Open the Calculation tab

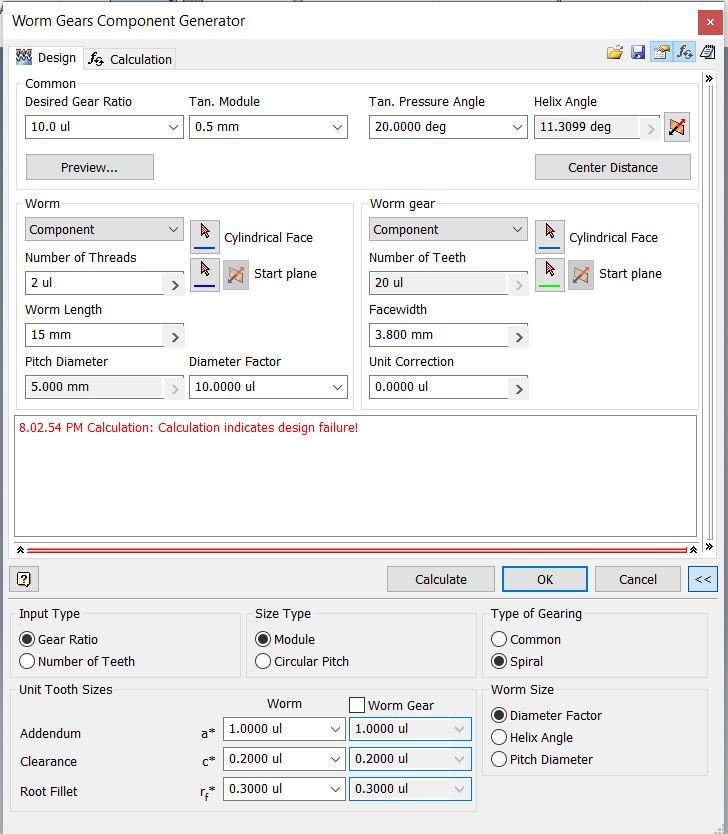coord(130,59)
